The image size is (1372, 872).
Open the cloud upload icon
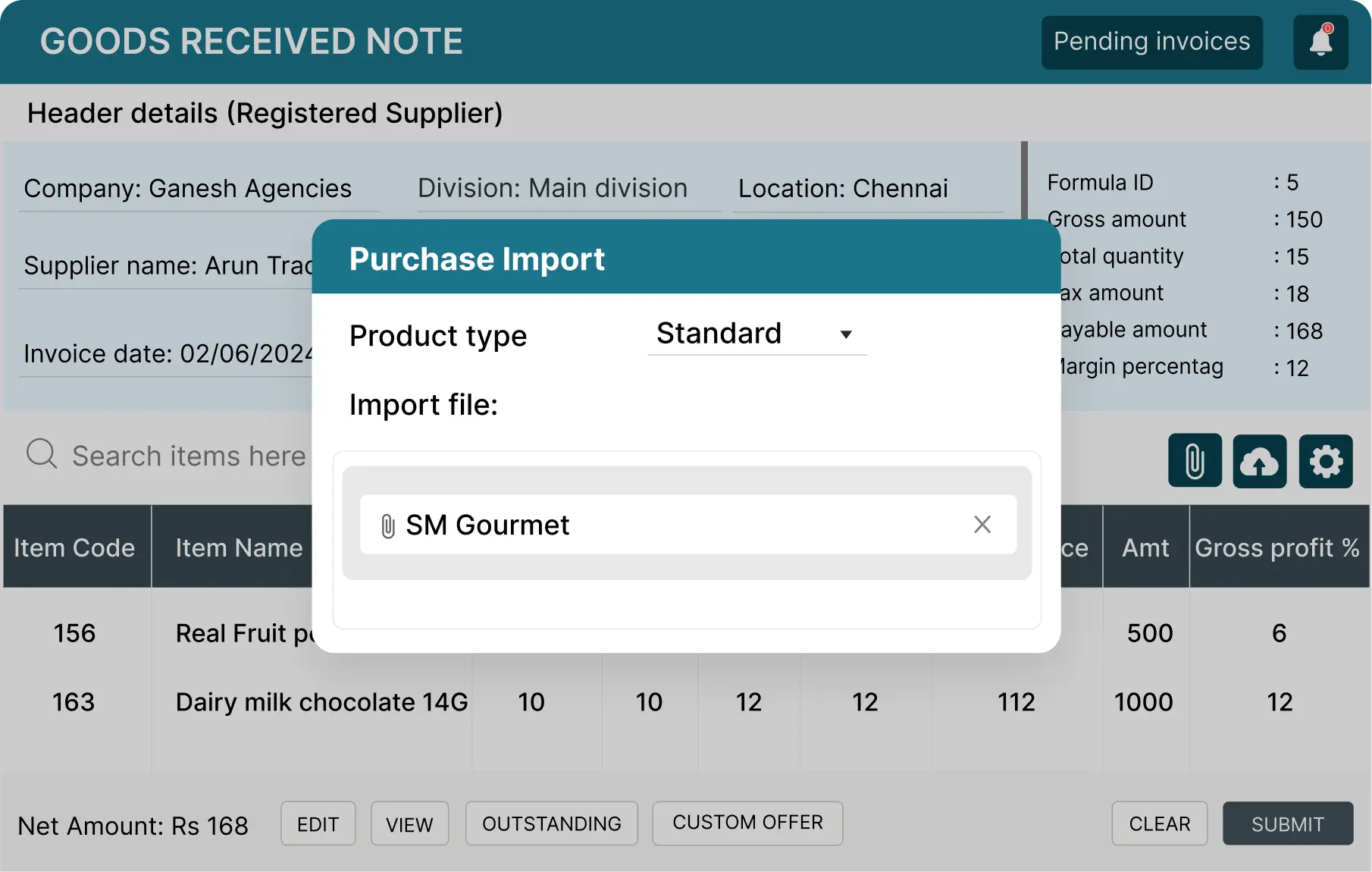click(1260, 461)
